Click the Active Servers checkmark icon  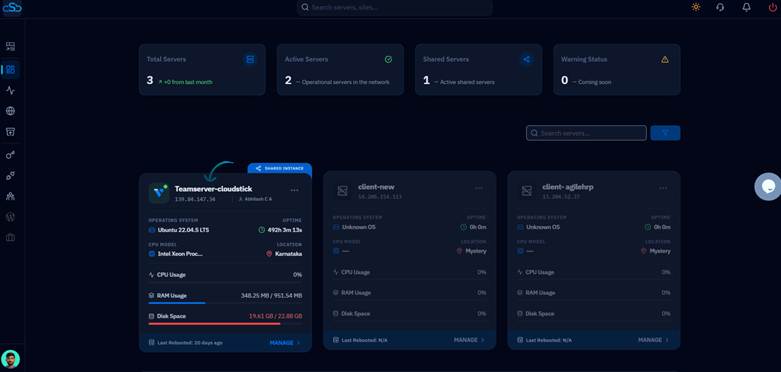click(389, 59)
